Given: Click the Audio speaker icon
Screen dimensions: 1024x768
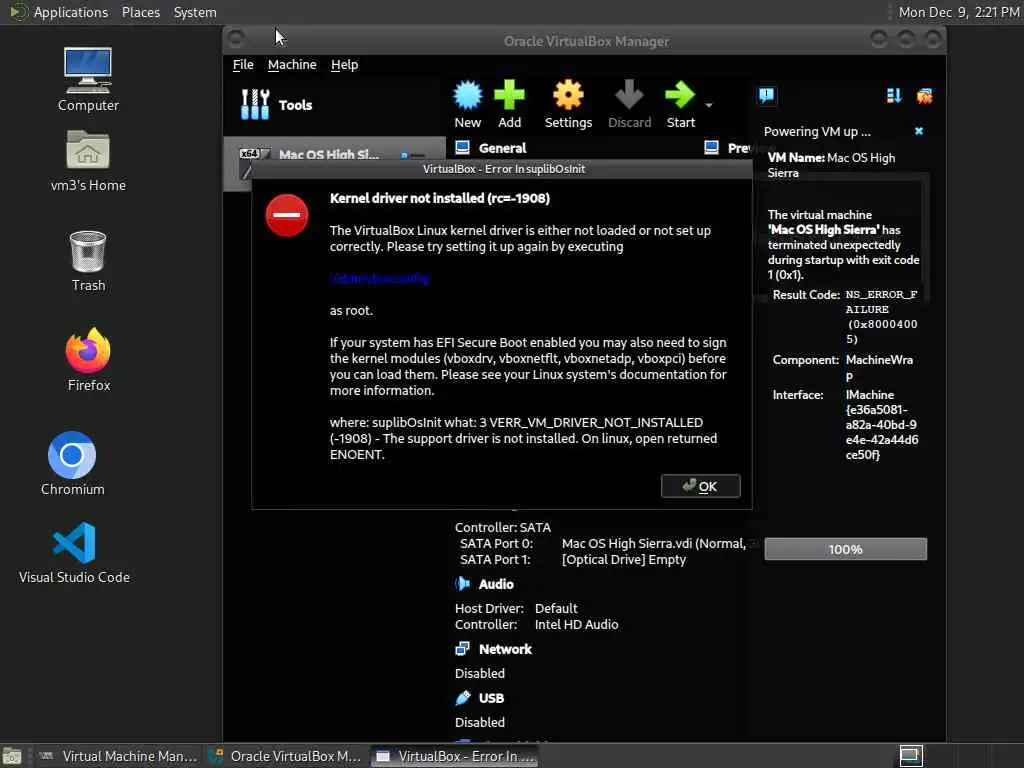Looking at the screenshot, I should 462,584.
